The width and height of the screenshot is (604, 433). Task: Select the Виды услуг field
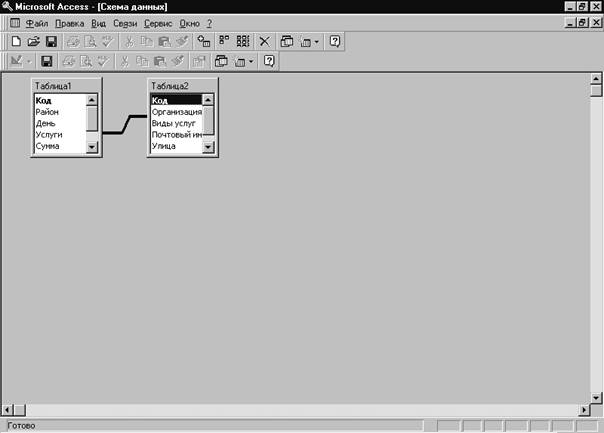click(176, 123)
